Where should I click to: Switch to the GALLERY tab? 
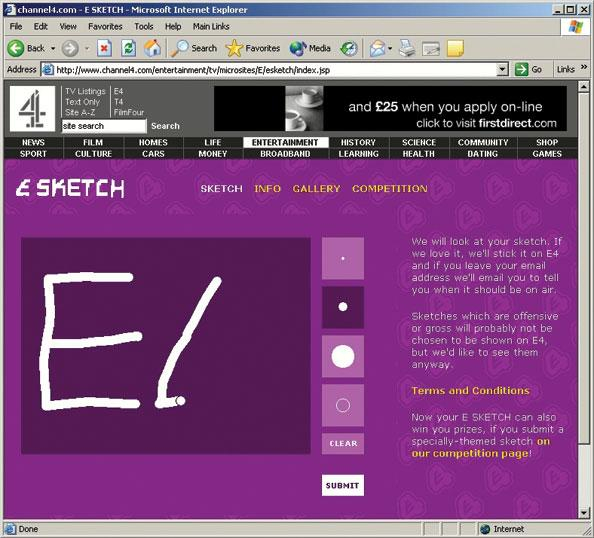[x=316, y=189]
